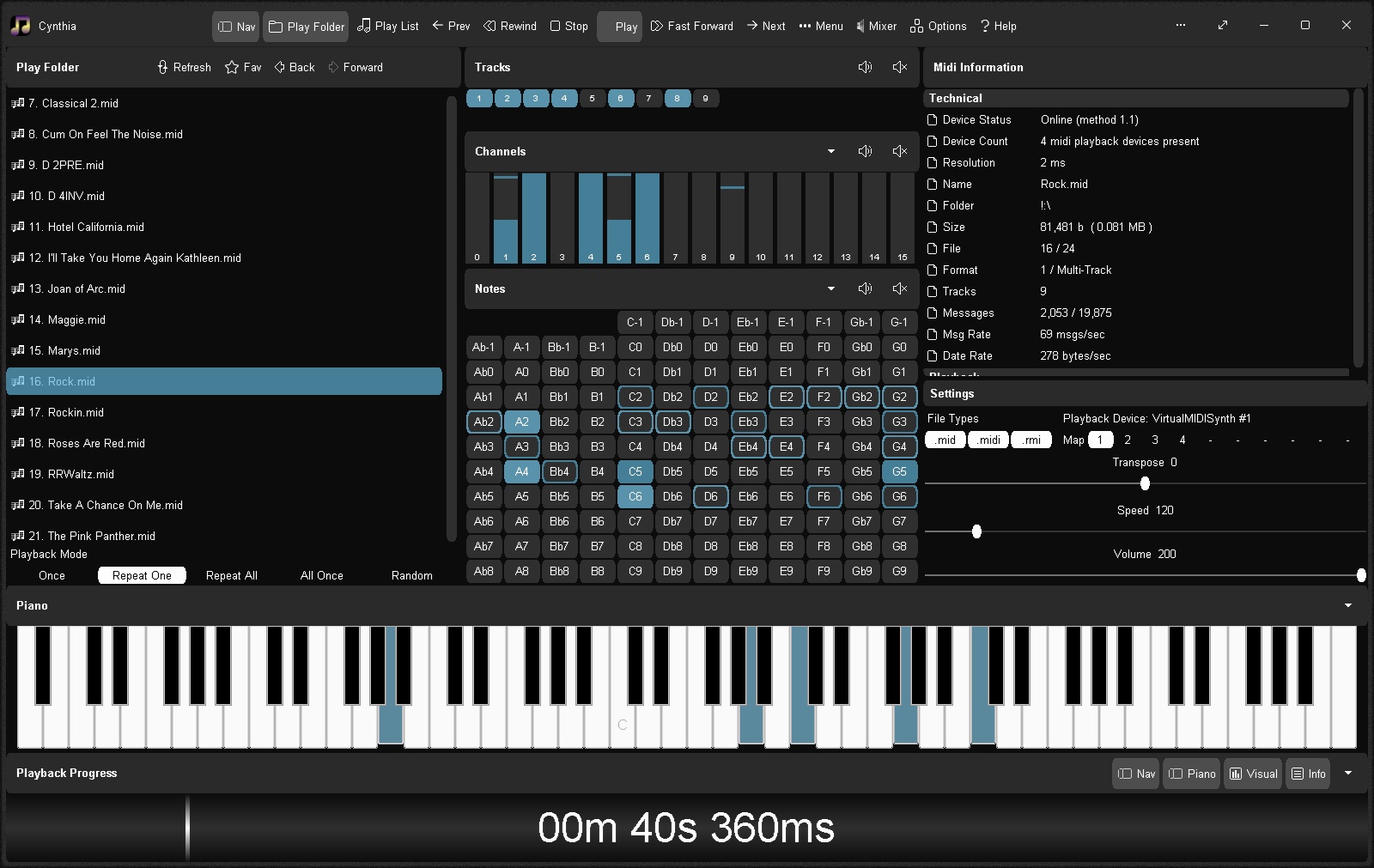The width and height of the screenshot is (1374, 868).
Task: Open Options from the toolbar
Action: click(939, 26)
